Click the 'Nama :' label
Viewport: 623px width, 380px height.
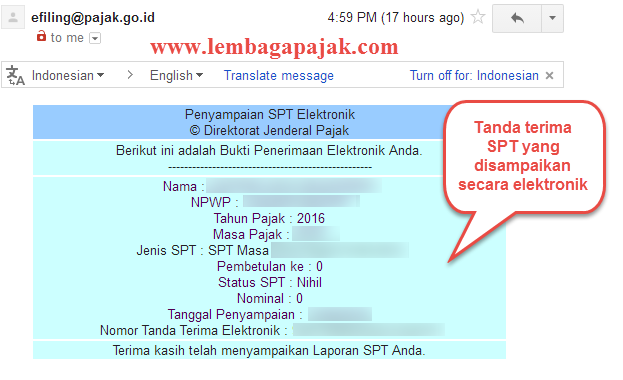coord(184,186)
